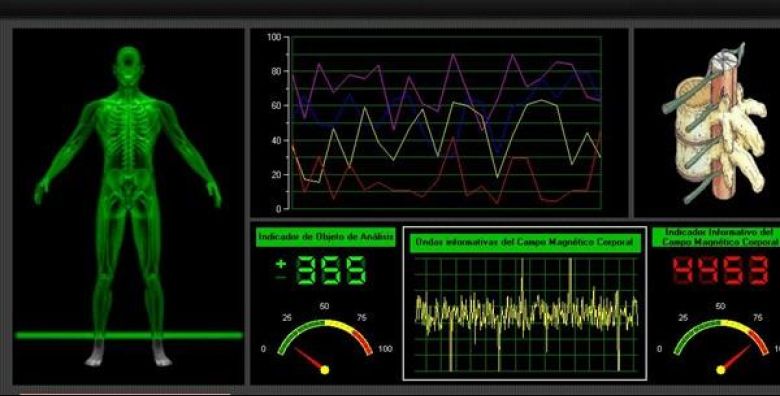
Task: Click the purple line in the chart
Action: point(453,56)
